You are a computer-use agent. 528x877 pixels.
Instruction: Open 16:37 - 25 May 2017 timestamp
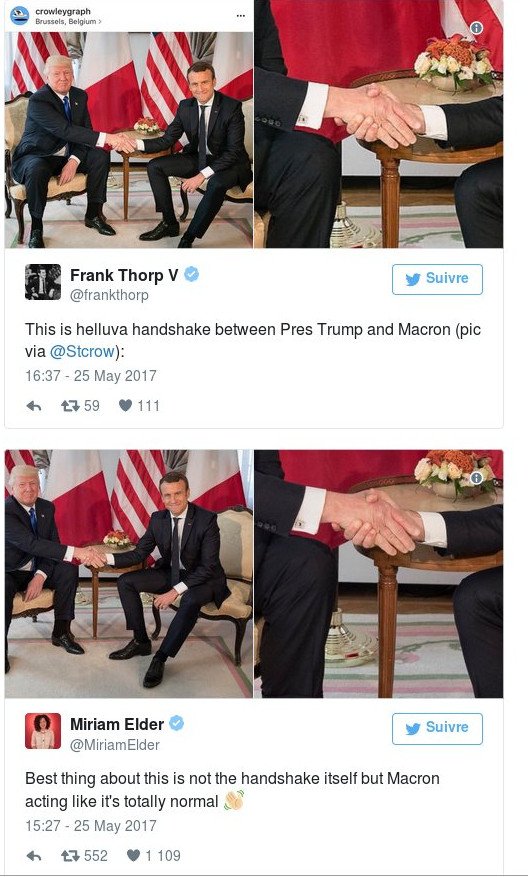click(91, 376)
